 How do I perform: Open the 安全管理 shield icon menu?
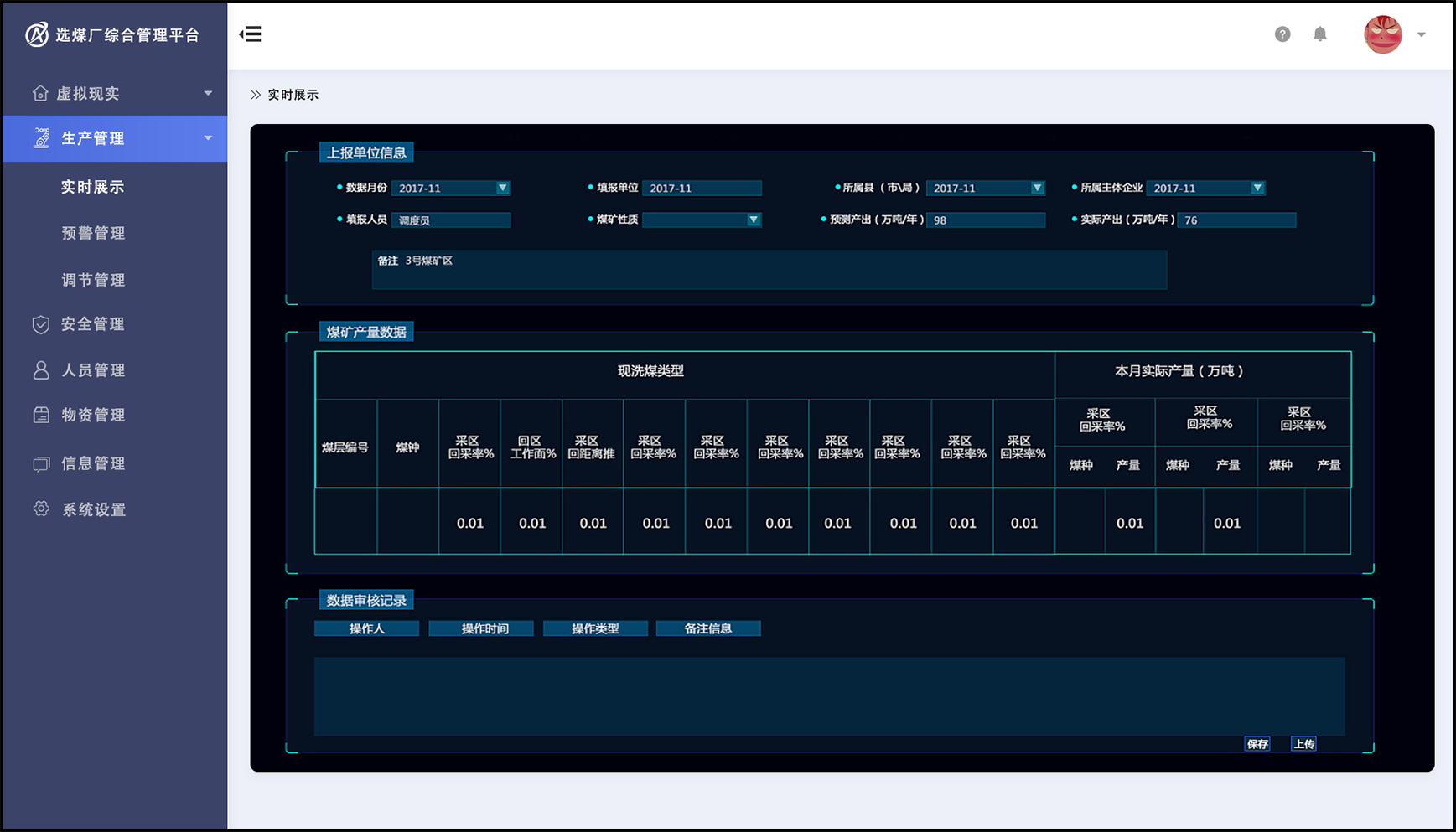tap(41, 324)
